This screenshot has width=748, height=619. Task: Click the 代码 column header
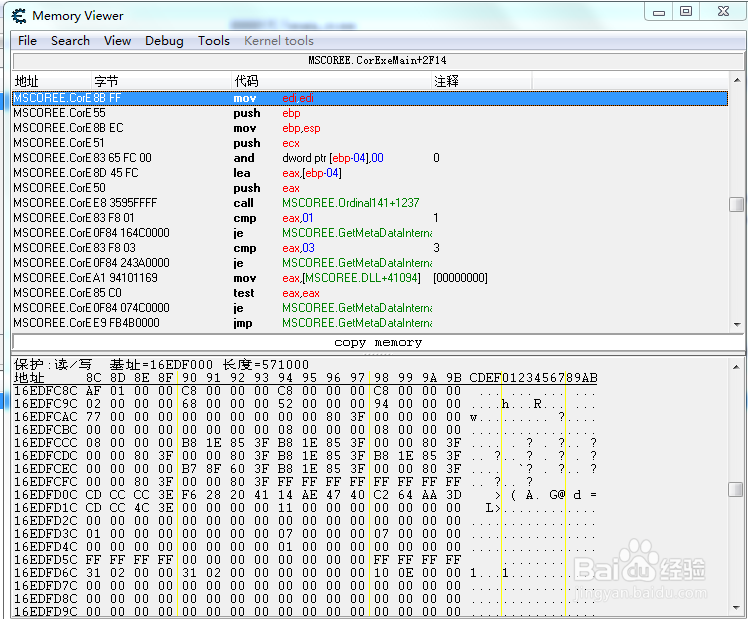(x=332, y=81)
